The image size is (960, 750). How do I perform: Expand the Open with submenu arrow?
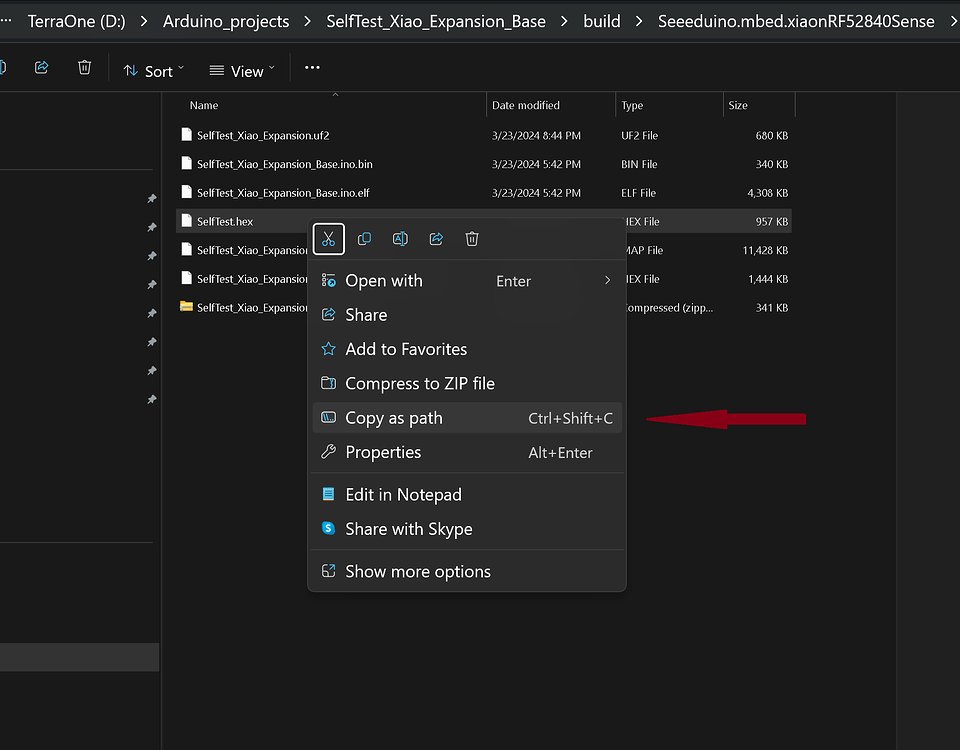(x=607, y=280)
